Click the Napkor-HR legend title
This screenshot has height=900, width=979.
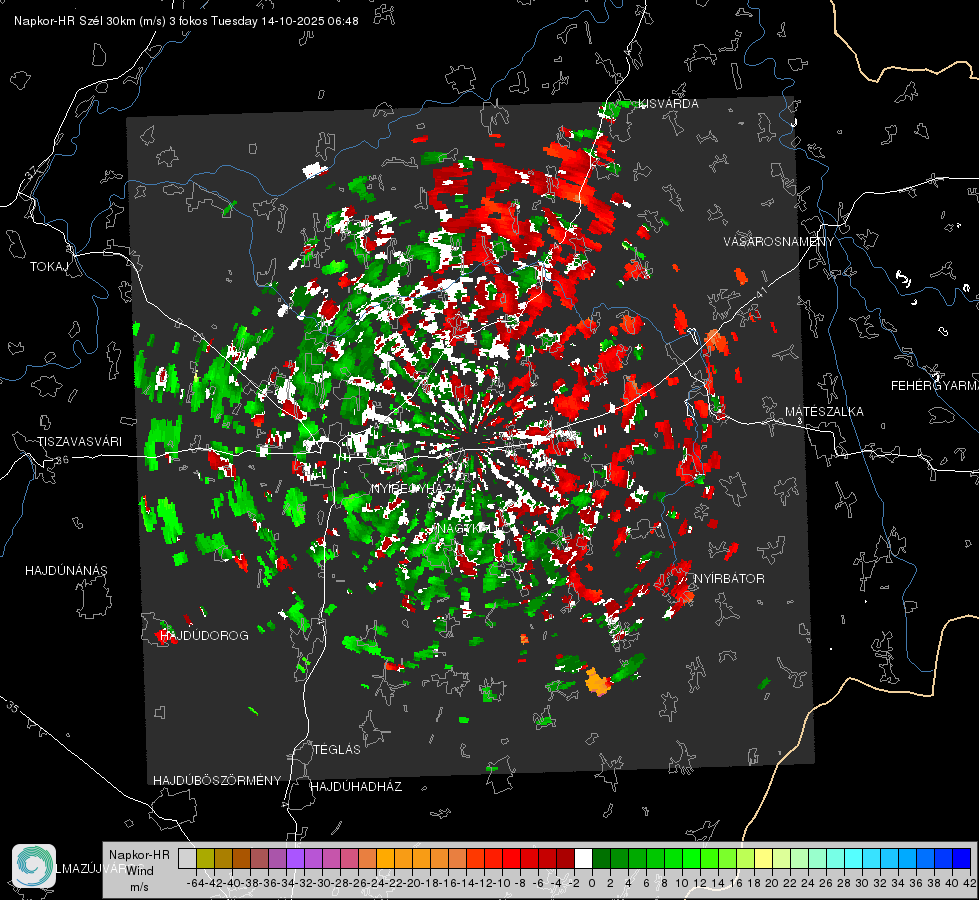point(139,854)
